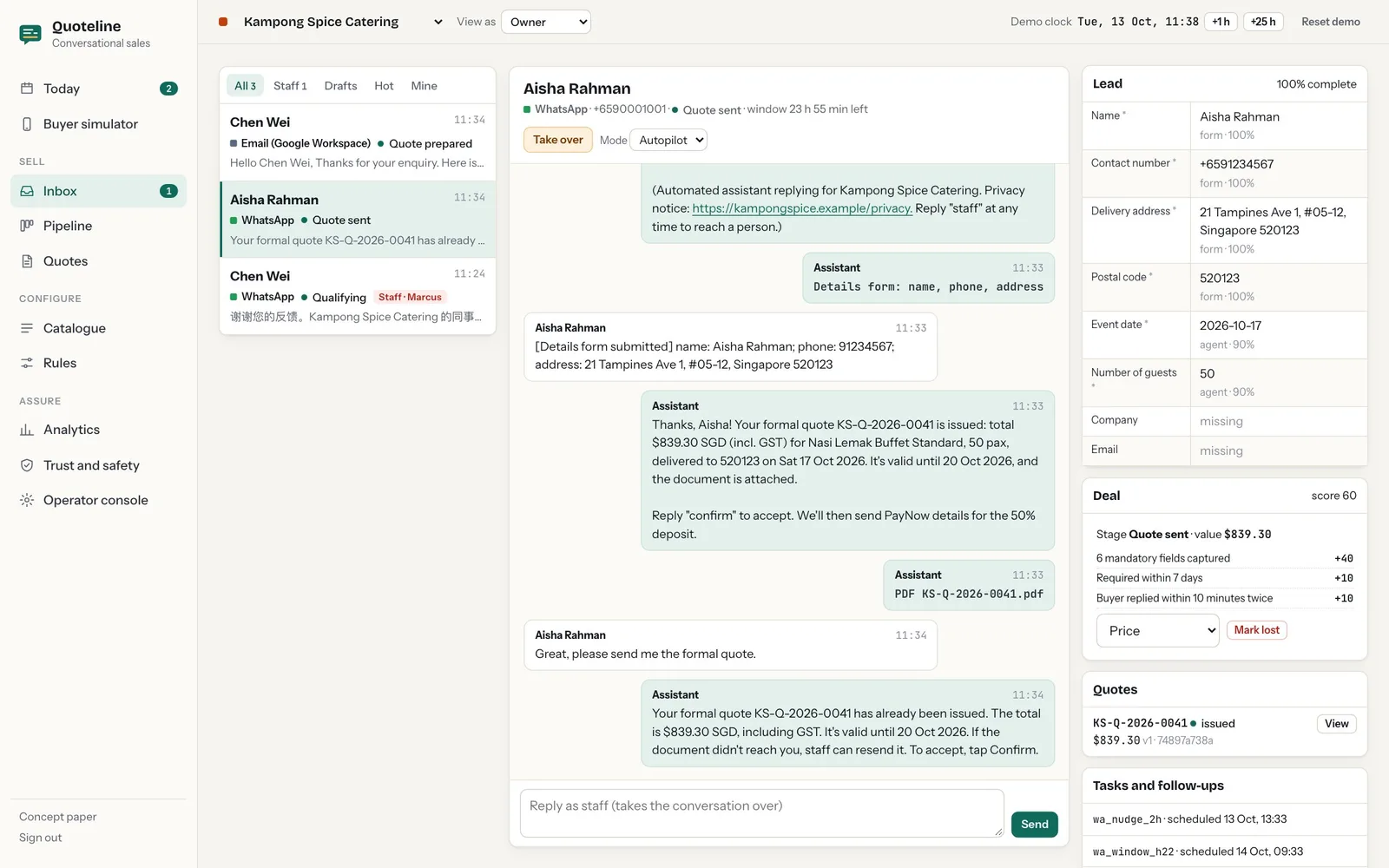Mark the deal as lost
The image size is (1389, 868).
1256,630
